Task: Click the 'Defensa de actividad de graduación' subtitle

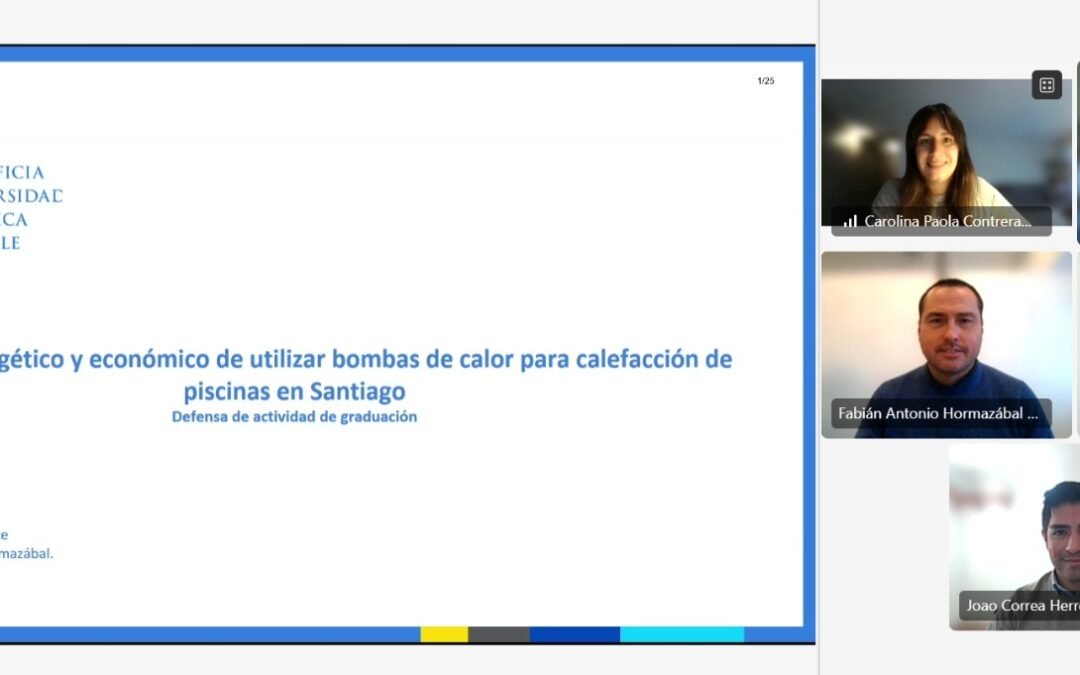Action: [x=294, y=417]
